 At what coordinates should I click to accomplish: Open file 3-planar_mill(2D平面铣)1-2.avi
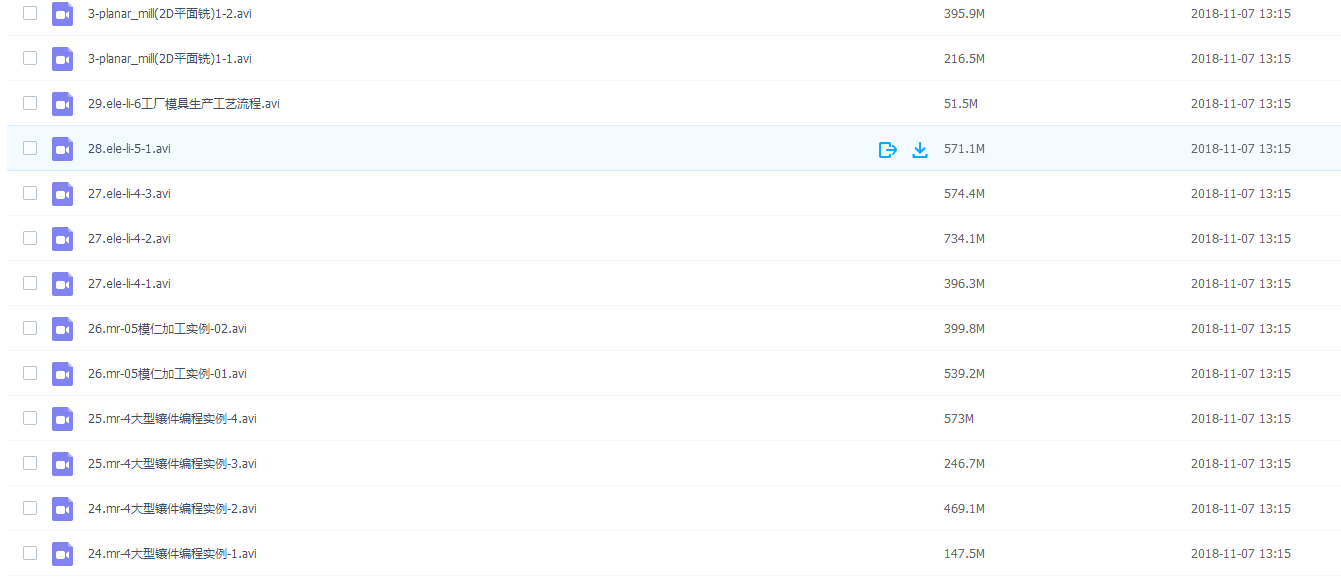(170, 14)
